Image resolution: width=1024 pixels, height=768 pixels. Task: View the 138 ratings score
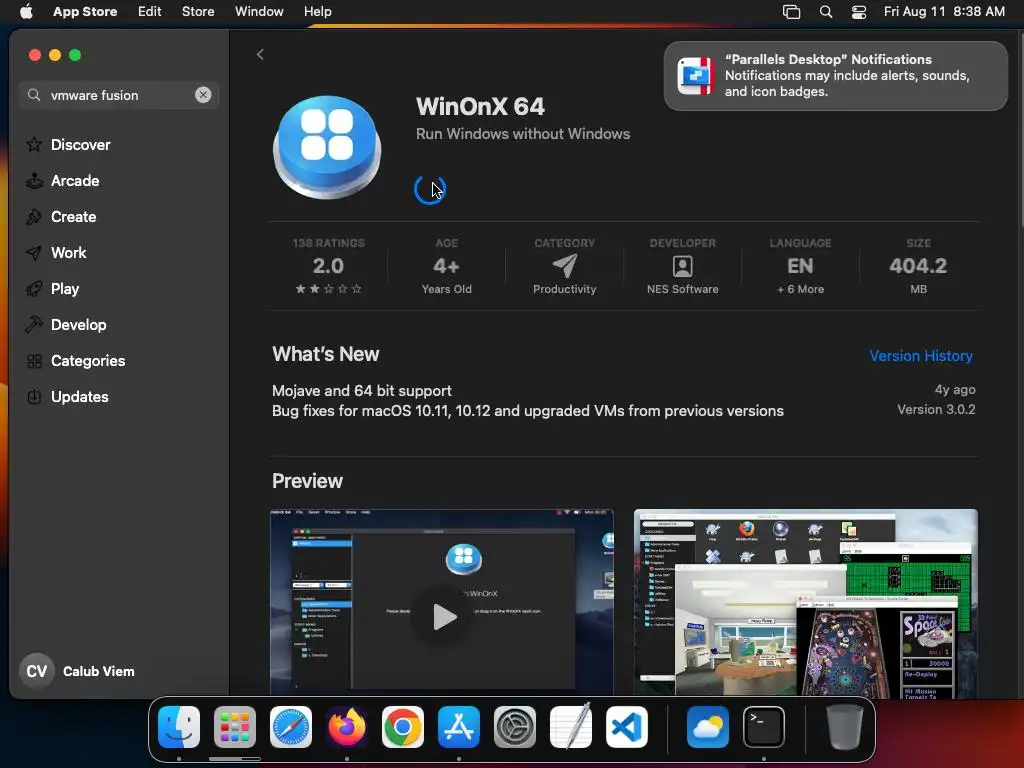point(328,266)
